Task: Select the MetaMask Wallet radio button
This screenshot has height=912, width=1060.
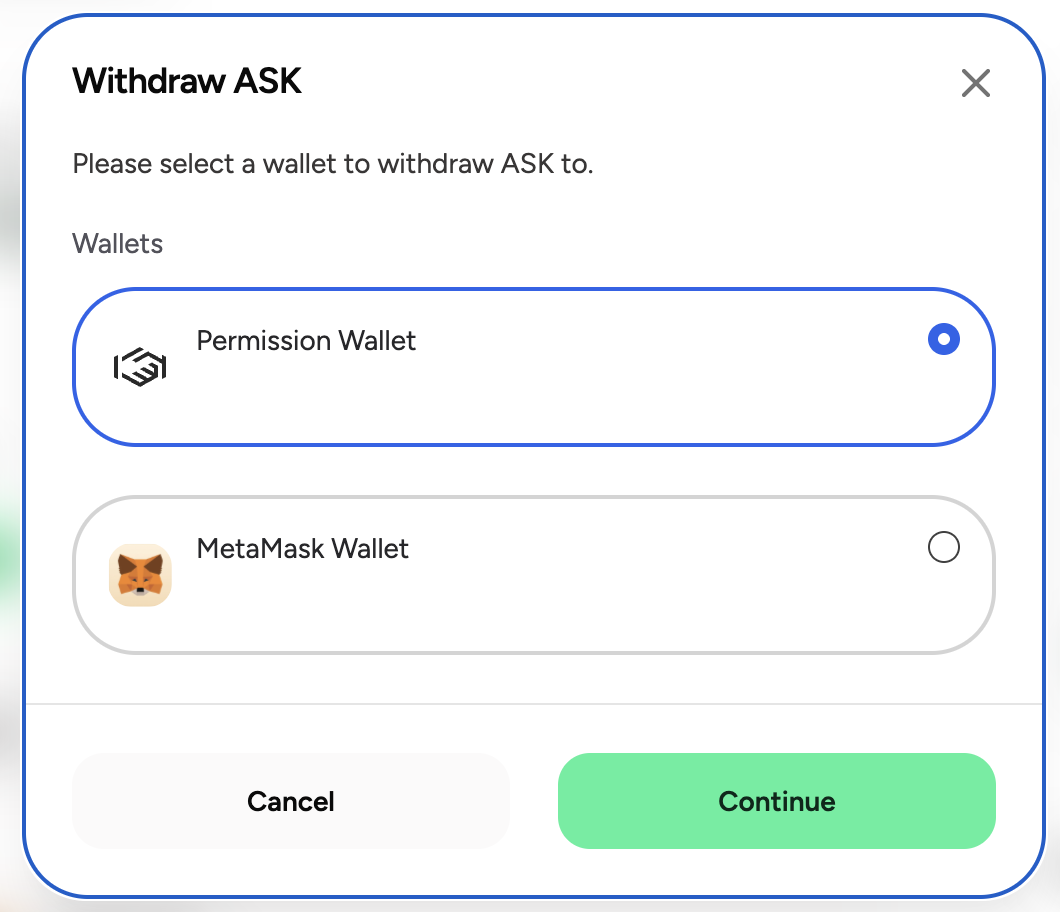Action: 944,547
